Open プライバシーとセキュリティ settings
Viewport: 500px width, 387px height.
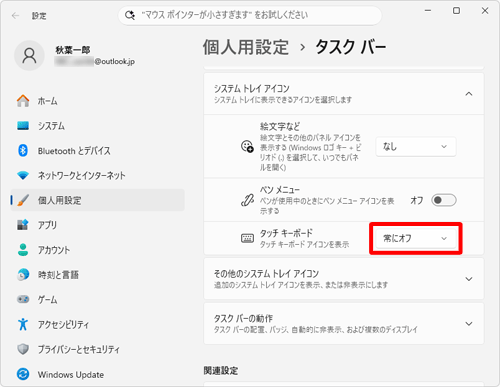pos(98,349)
